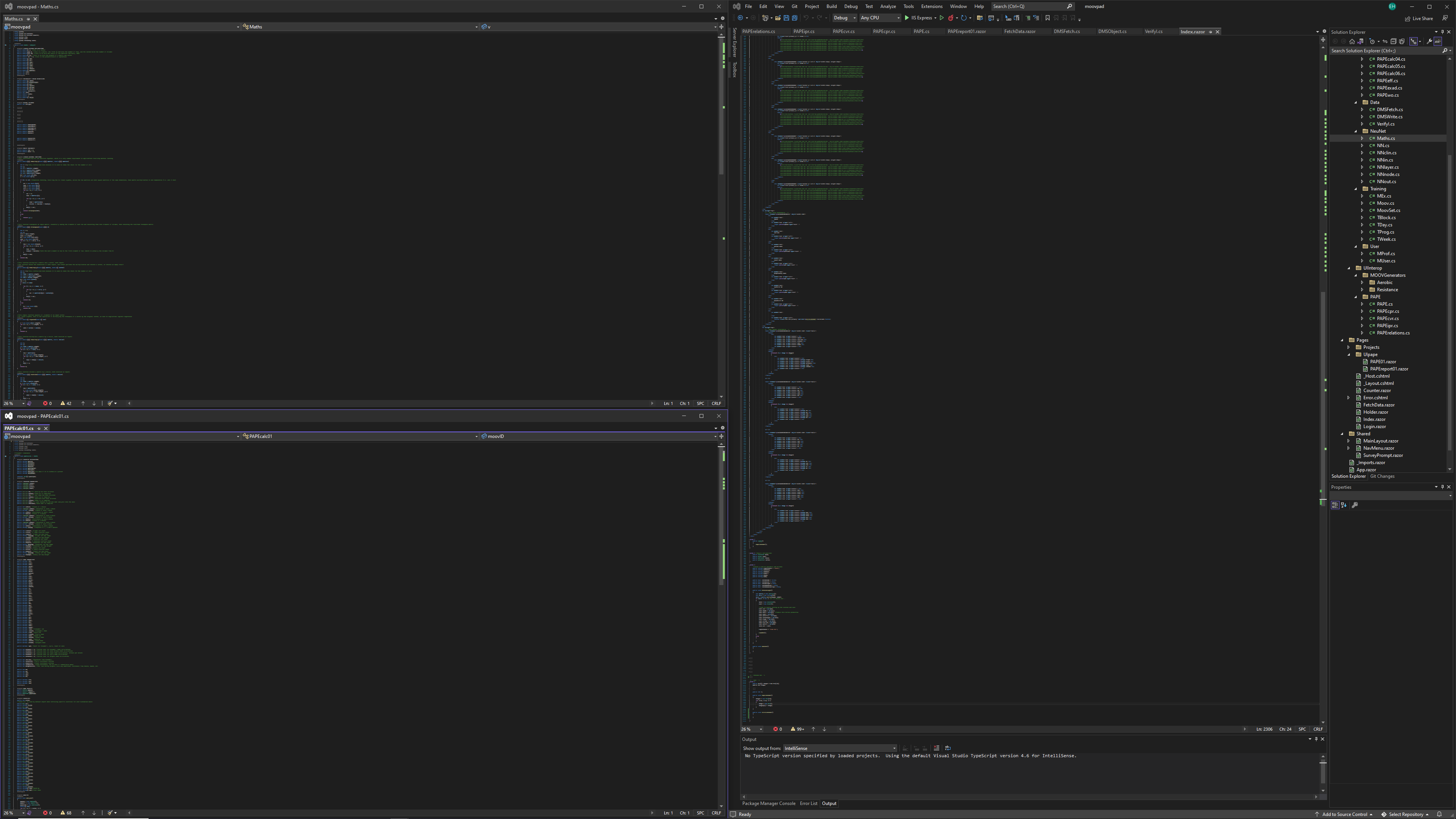This screenshot has width=1456, height=819.
Task: Switch to DMSObject.cs editor tab
Action: tap(1112, 31)
